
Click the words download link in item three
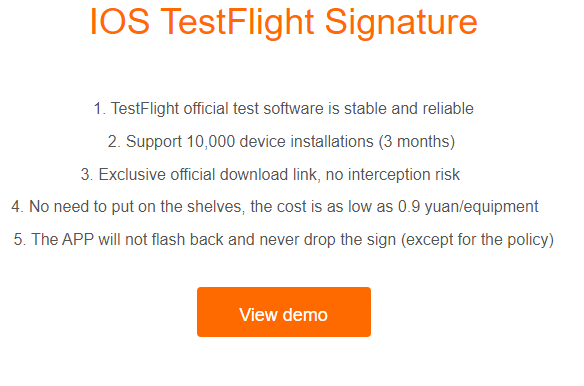tap(268, 174)
